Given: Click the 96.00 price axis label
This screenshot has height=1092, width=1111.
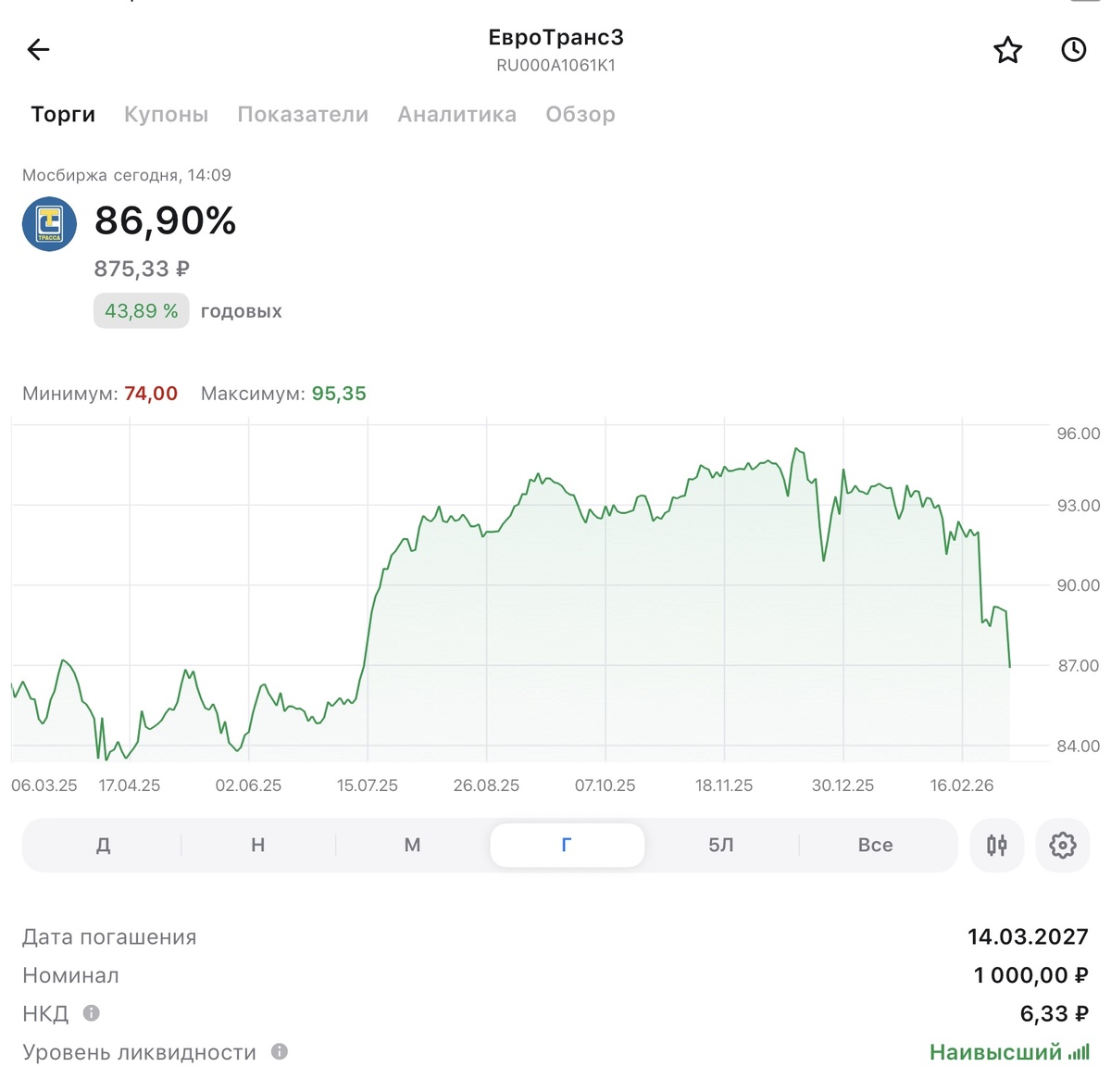Looking at the screenshot, I should point(1079,433).
